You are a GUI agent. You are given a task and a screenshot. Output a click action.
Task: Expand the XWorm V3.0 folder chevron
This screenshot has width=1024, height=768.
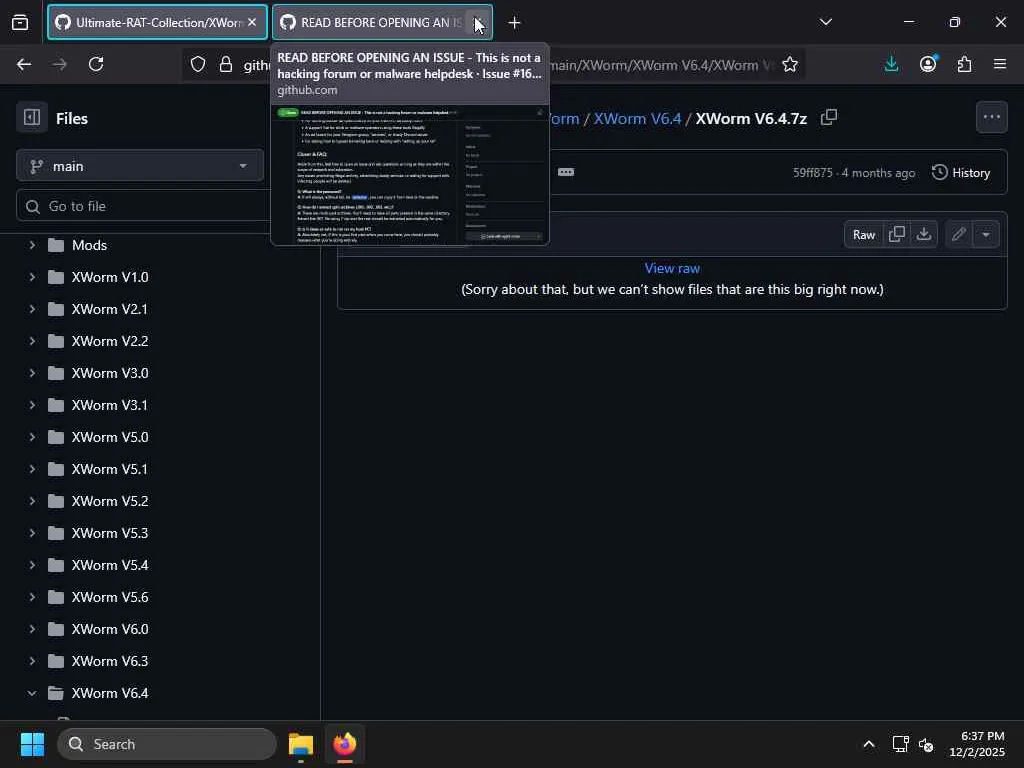[x=31, y=373]
